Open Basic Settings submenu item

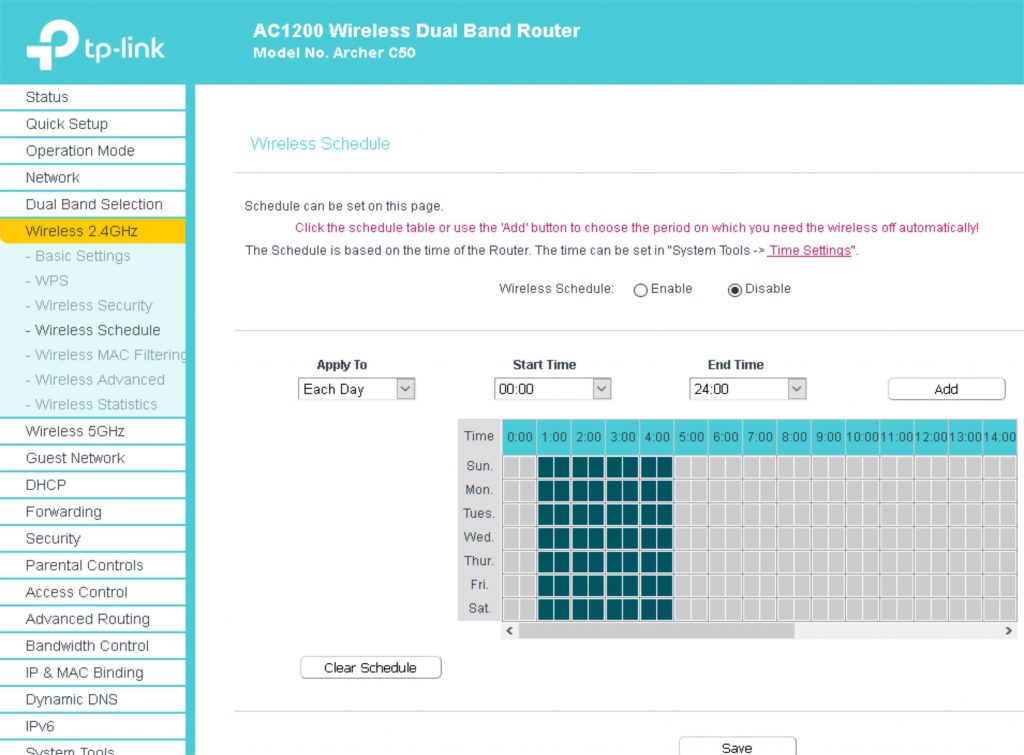(82, 256)
